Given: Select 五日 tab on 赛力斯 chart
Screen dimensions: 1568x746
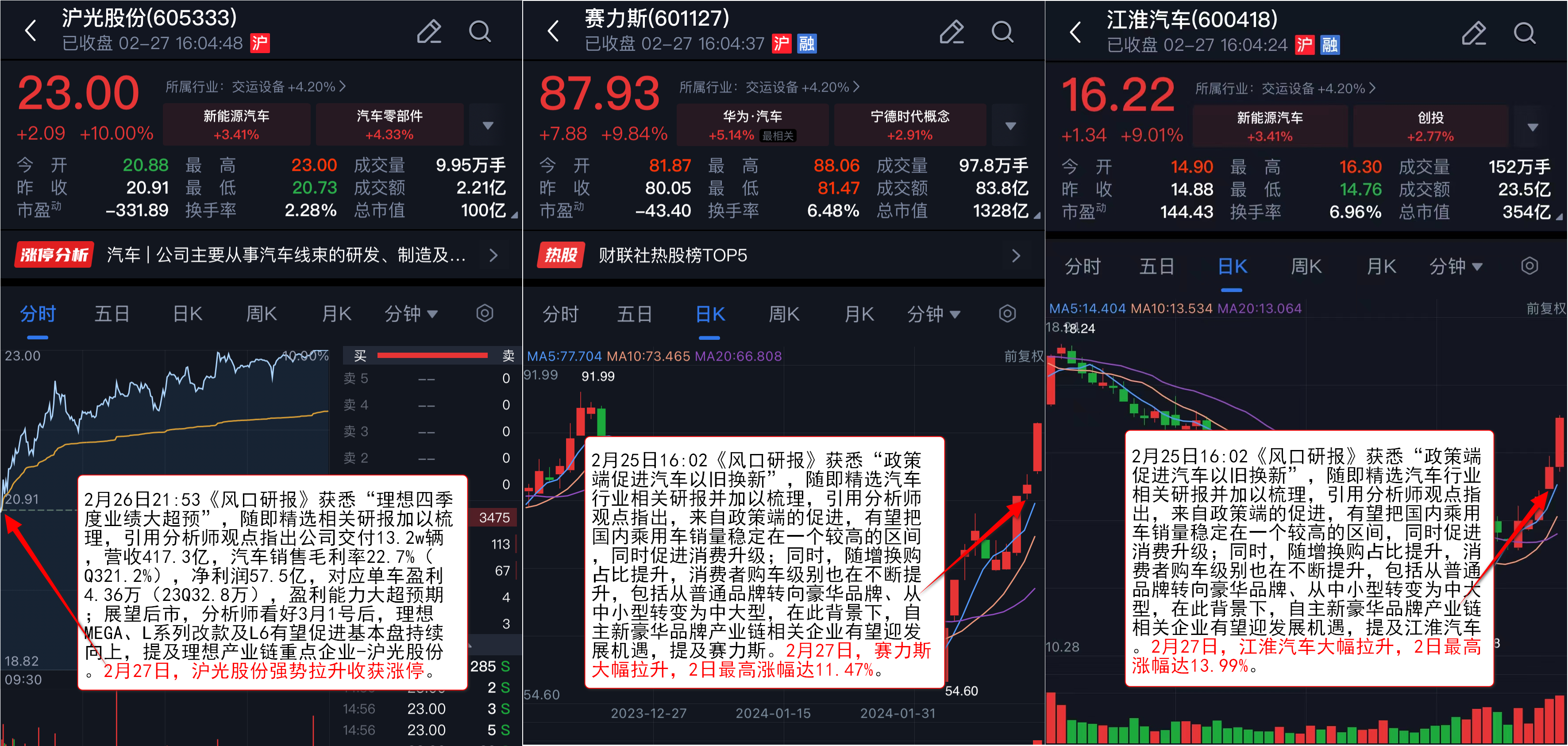Looking at the screenshot, I should (x=635, y=314).
